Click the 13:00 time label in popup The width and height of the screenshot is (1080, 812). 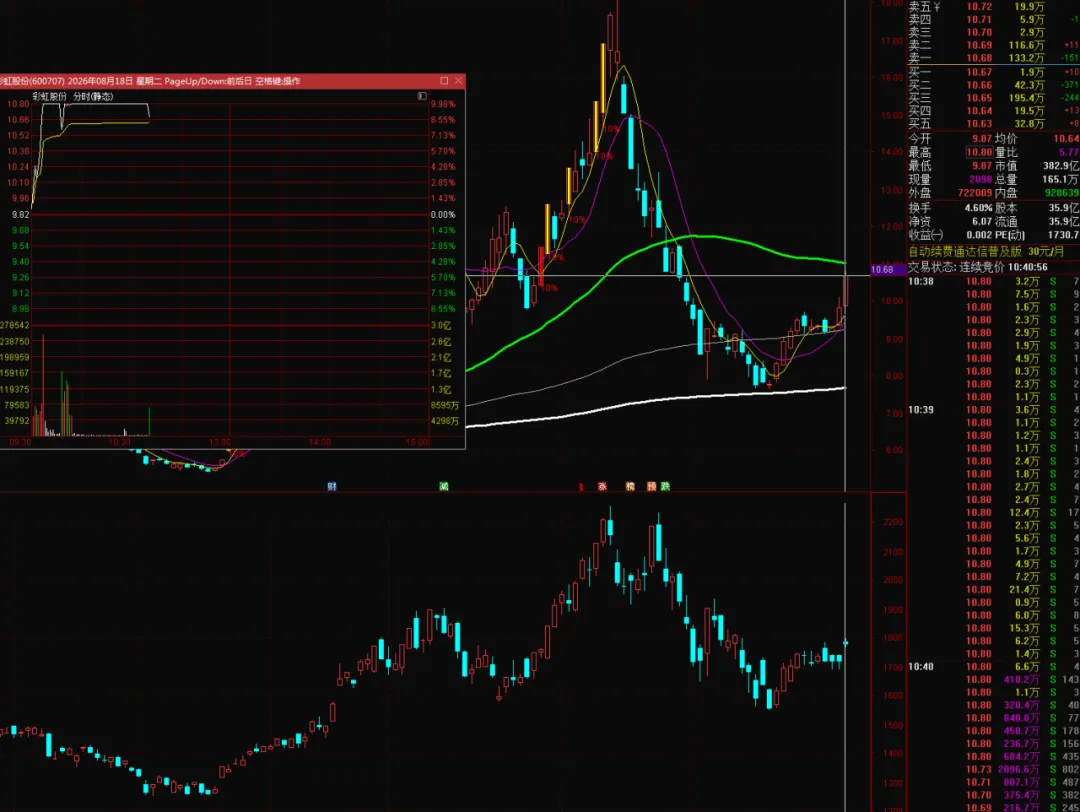click(x=220, y=442)
